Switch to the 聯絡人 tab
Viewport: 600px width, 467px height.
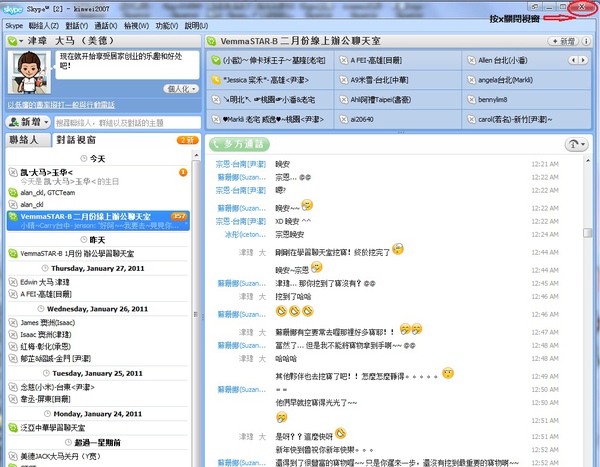click(x=28, y=140)
